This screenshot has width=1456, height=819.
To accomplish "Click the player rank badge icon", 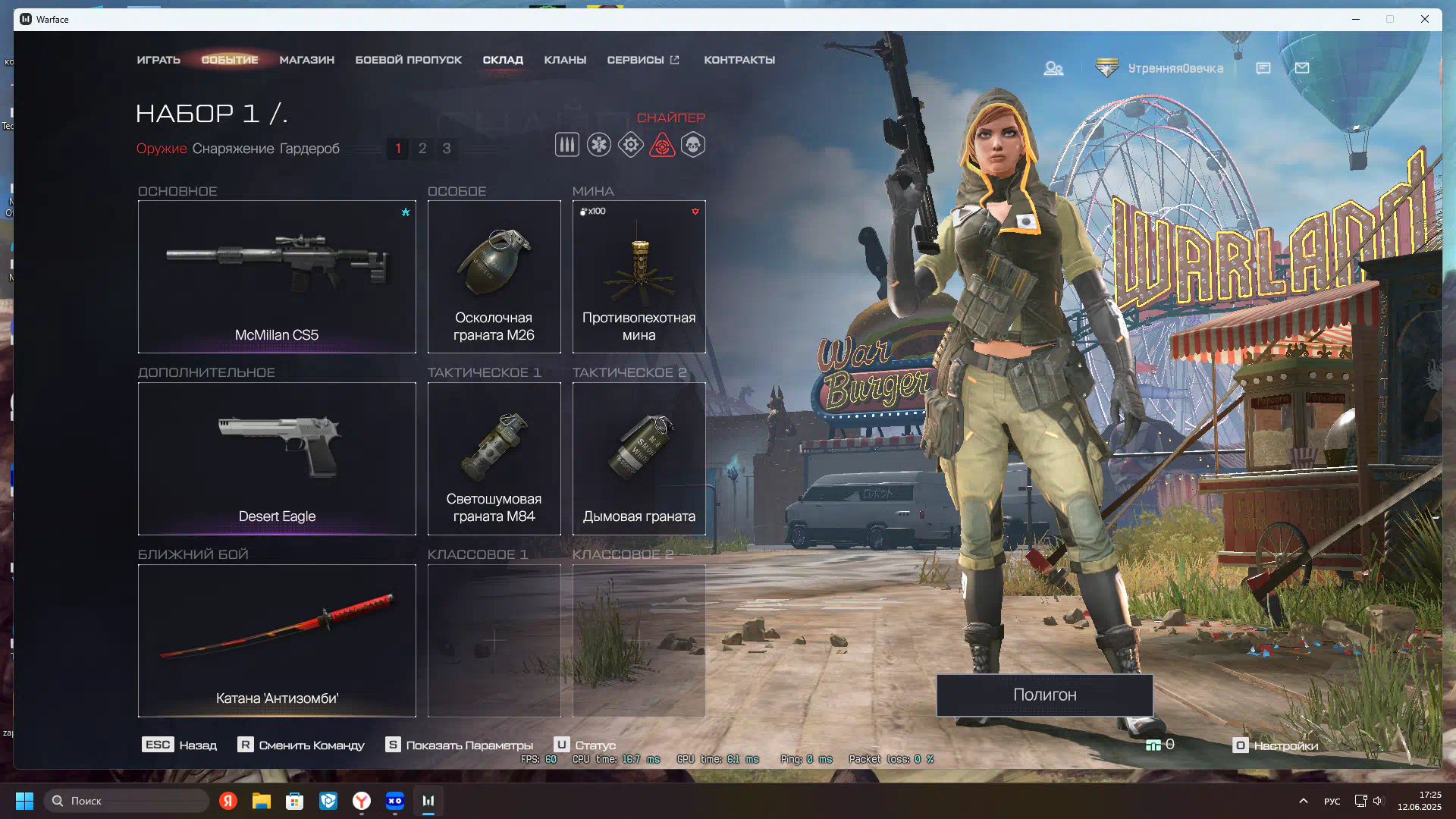I will click(x=1107, y=68).
